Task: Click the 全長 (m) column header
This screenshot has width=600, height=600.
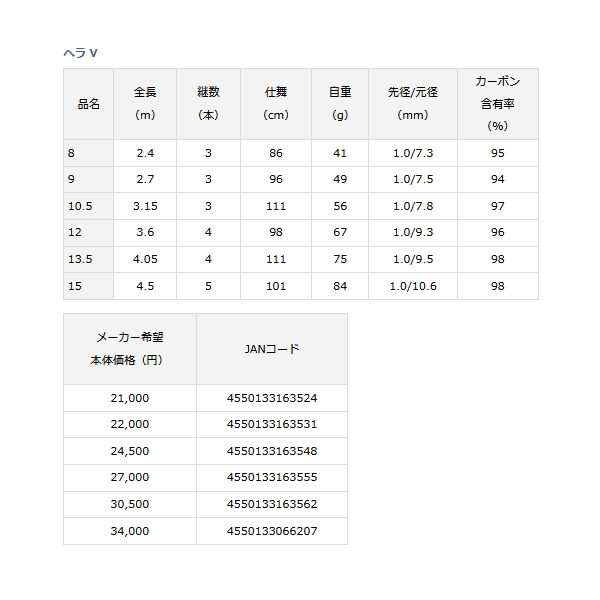Action: point(144,103)
